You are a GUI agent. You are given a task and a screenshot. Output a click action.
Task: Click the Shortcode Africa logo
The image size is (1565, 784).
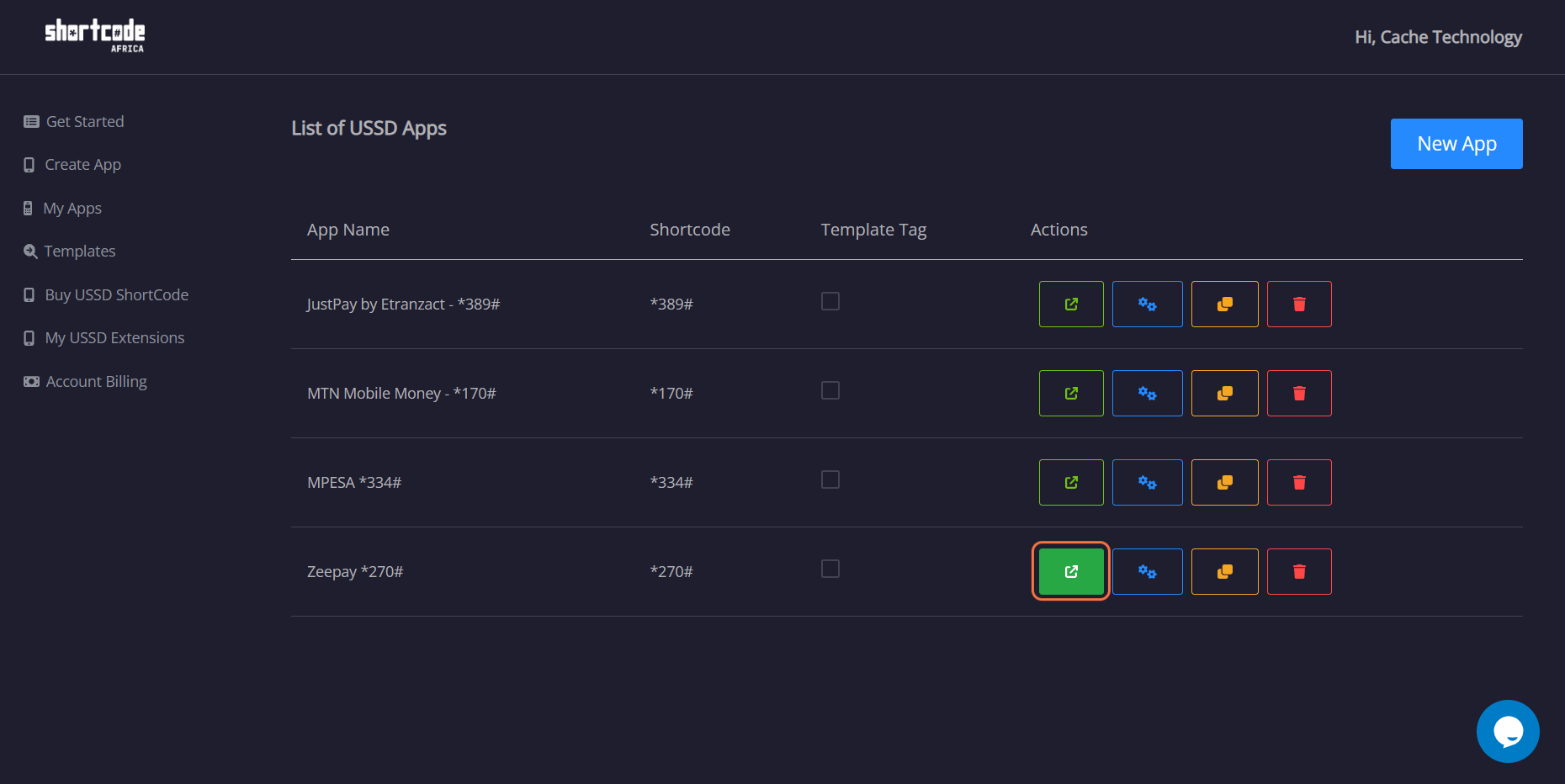click(95, 35)
